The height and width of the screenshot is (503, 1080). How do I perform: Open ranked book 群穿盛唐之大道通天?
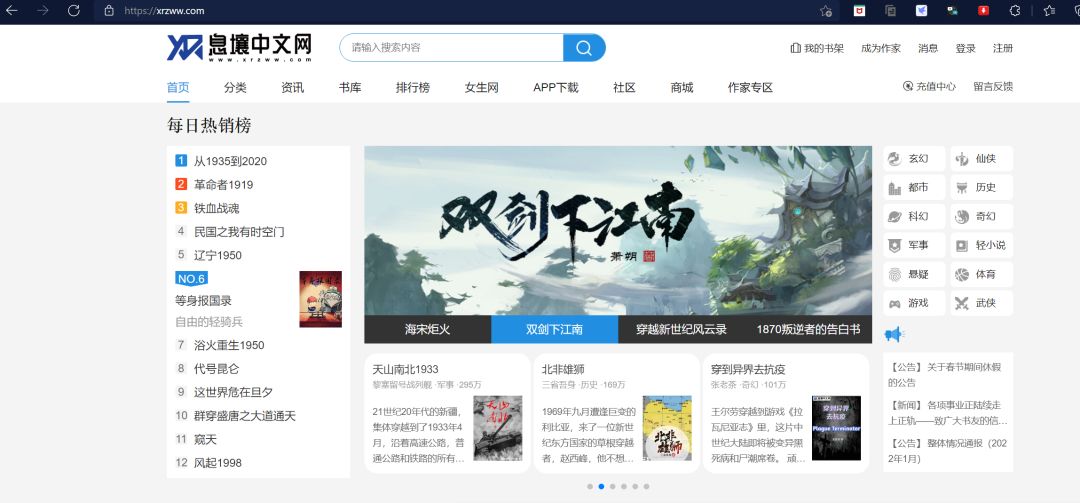tap(245, 415)
